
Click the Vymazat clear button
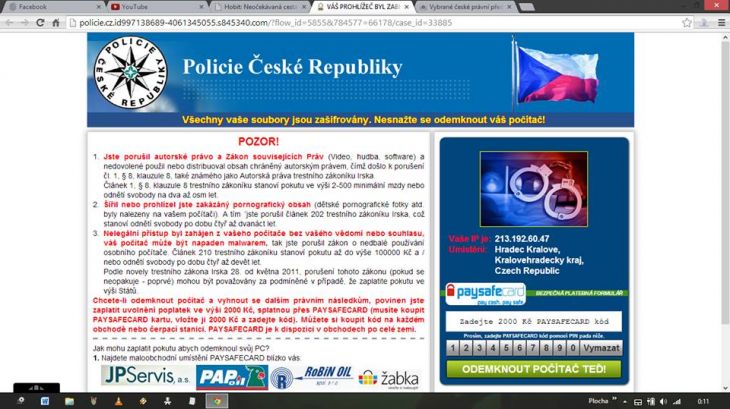point(602,348)
